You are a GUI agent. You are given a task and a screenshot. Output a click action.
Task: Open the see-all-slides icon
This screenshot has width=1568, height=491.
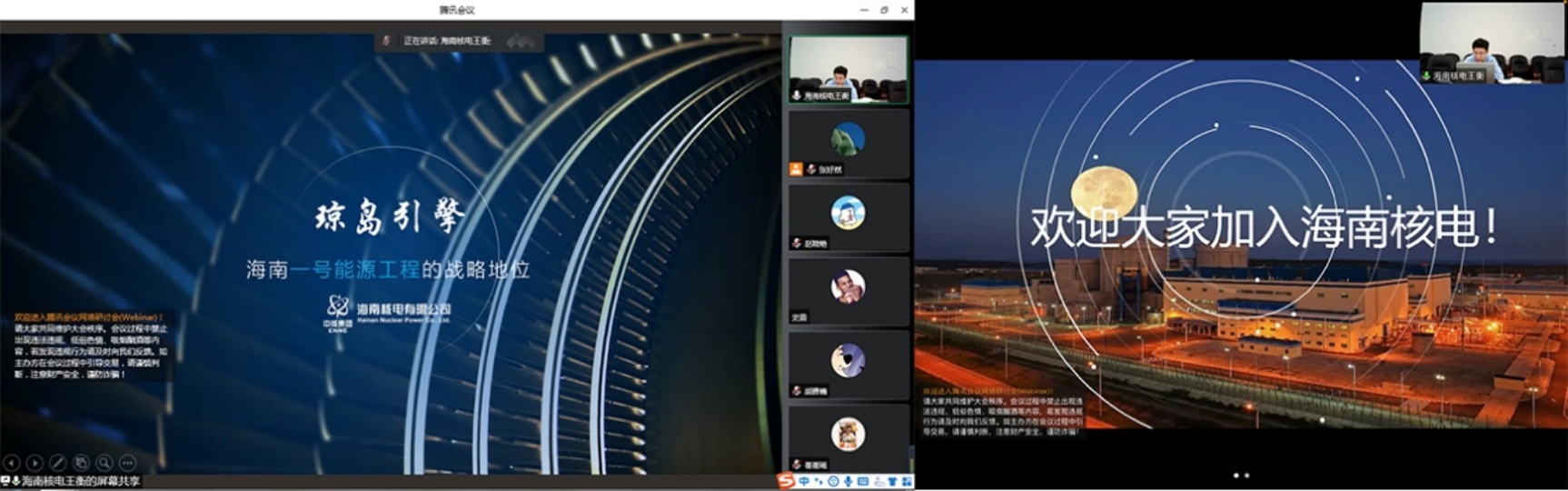[x=81, y=463]
